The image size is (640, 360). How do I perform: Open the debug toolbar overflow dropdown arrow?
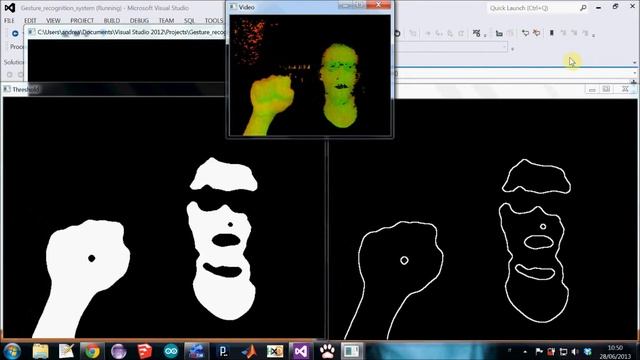click(593, 36)
